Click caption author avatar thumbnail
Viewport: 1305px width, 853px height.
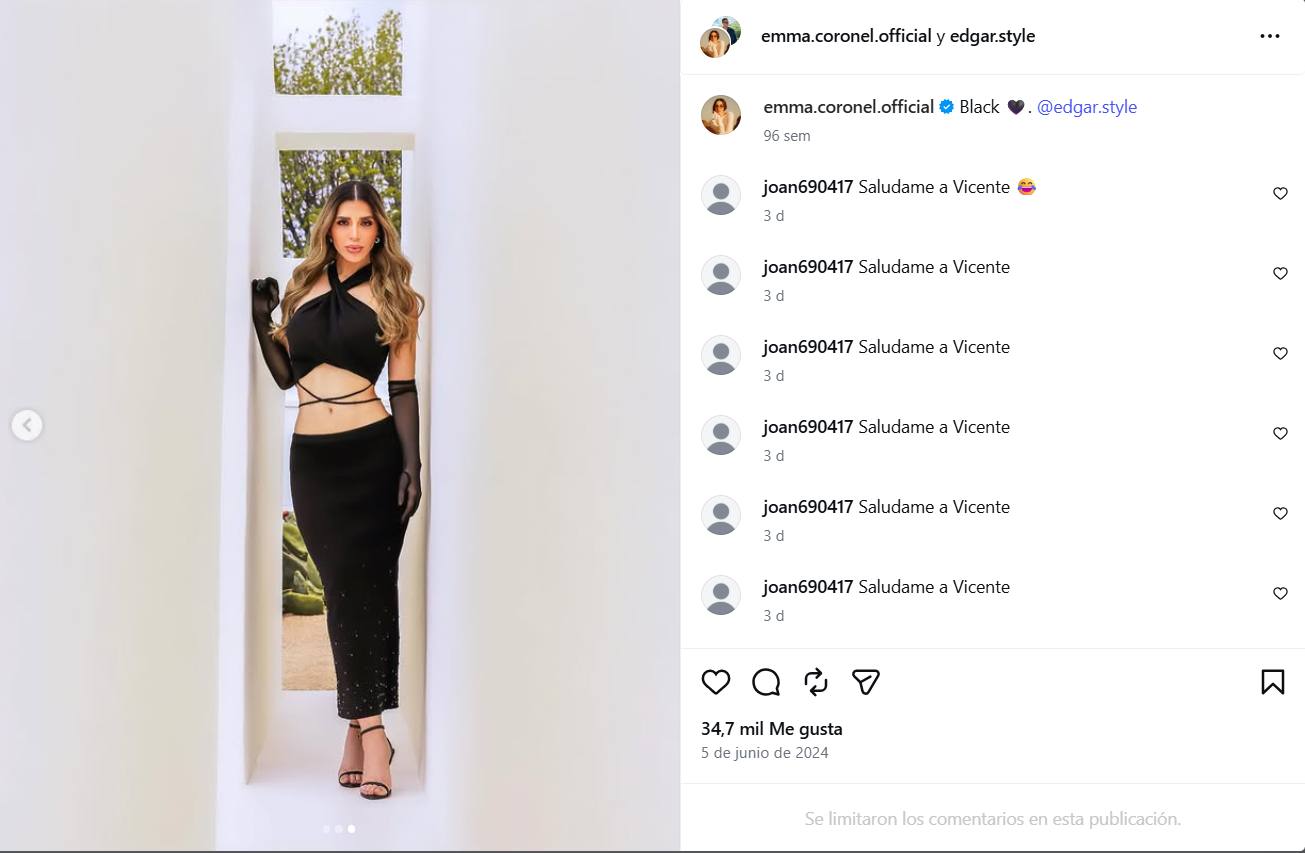[721, 115]
